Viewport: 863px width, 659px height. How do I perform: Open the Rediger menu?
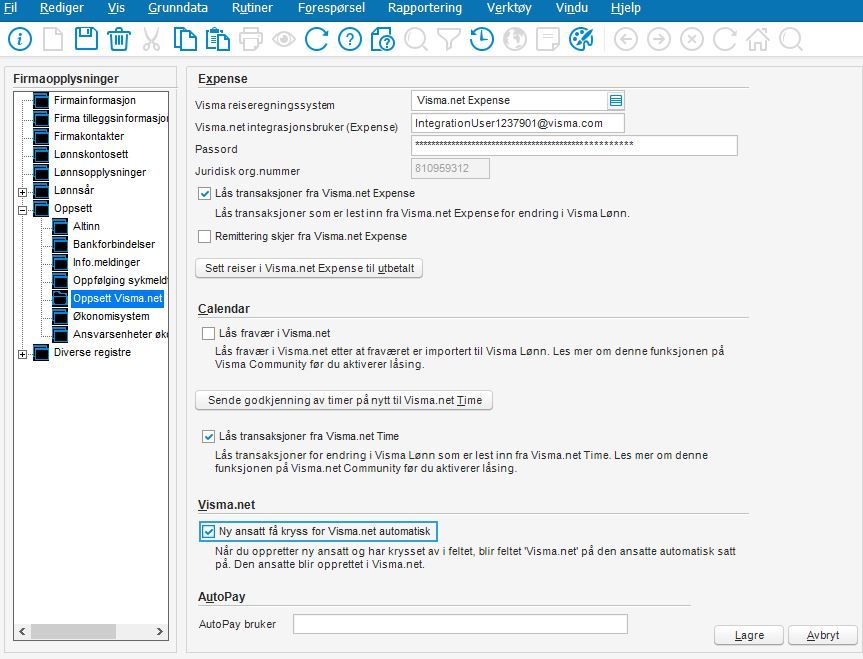pyautogui.click(x=62, y=8)
